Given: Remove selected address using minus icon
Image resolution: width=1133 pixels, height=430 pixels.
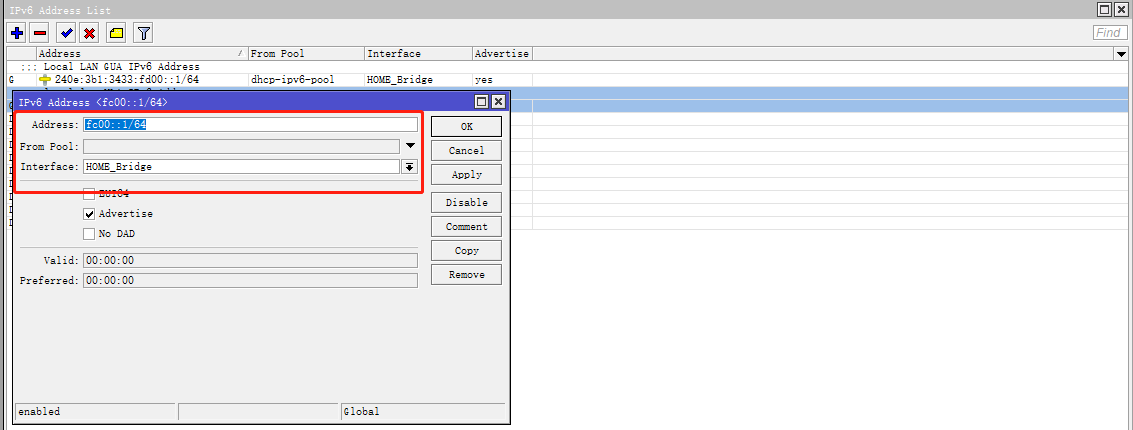Looking at the screenshot, I should click(40, 33).
